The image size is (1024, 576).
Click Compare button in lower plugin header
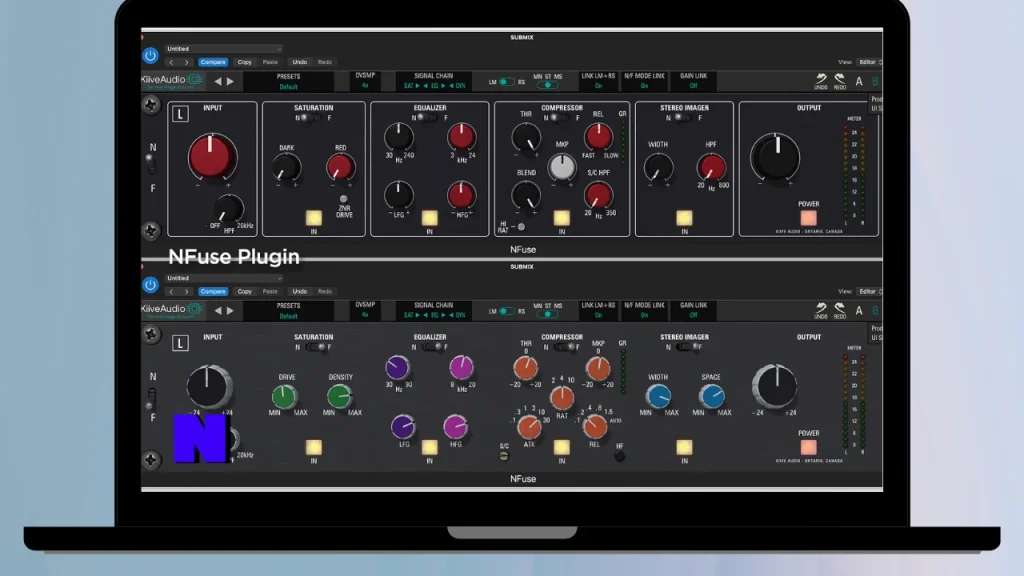213,291
